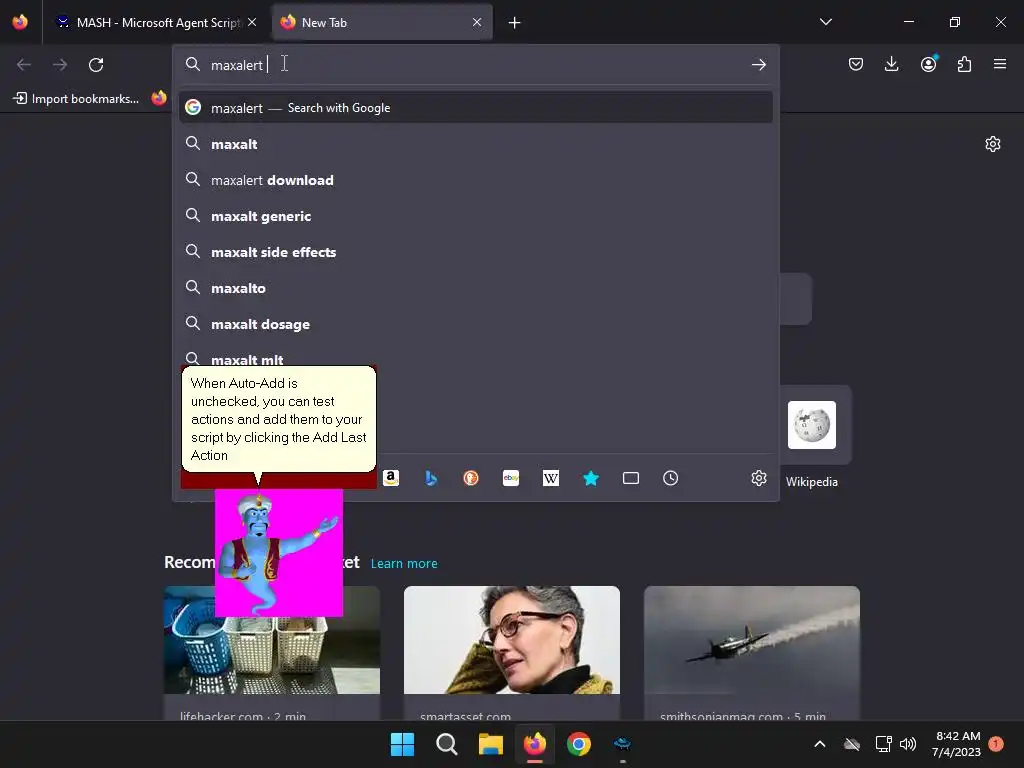Open Firefox bookmark icon in bookmarks toolbar
Image resolution: width=1024 pixels, height=768 pixels.
coord(159,98)
